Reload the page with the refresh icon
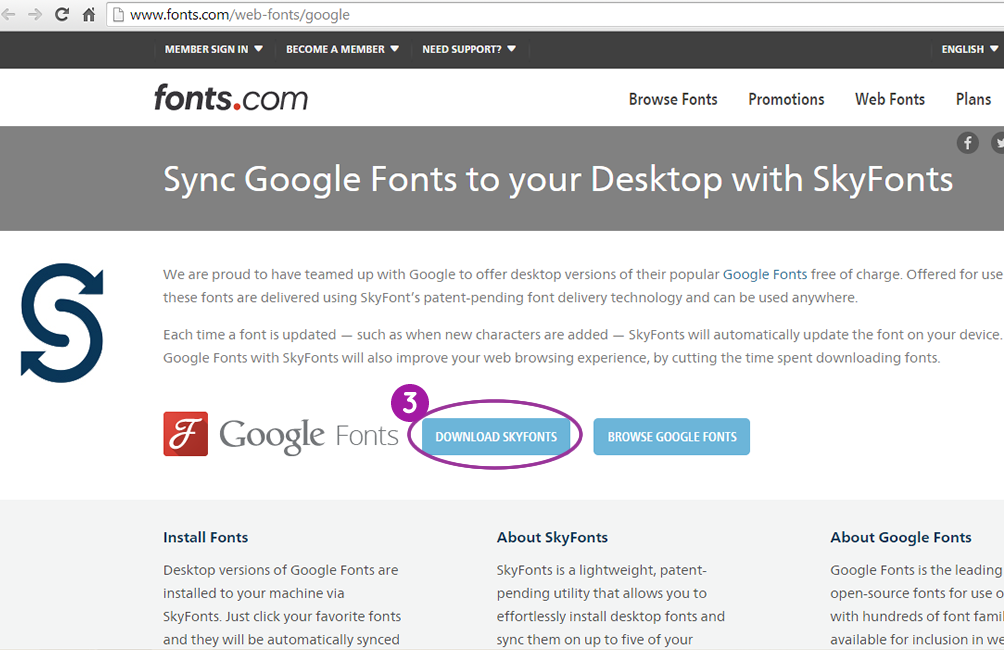Viewport: 1004px width, 650px height. click(62, 15)
